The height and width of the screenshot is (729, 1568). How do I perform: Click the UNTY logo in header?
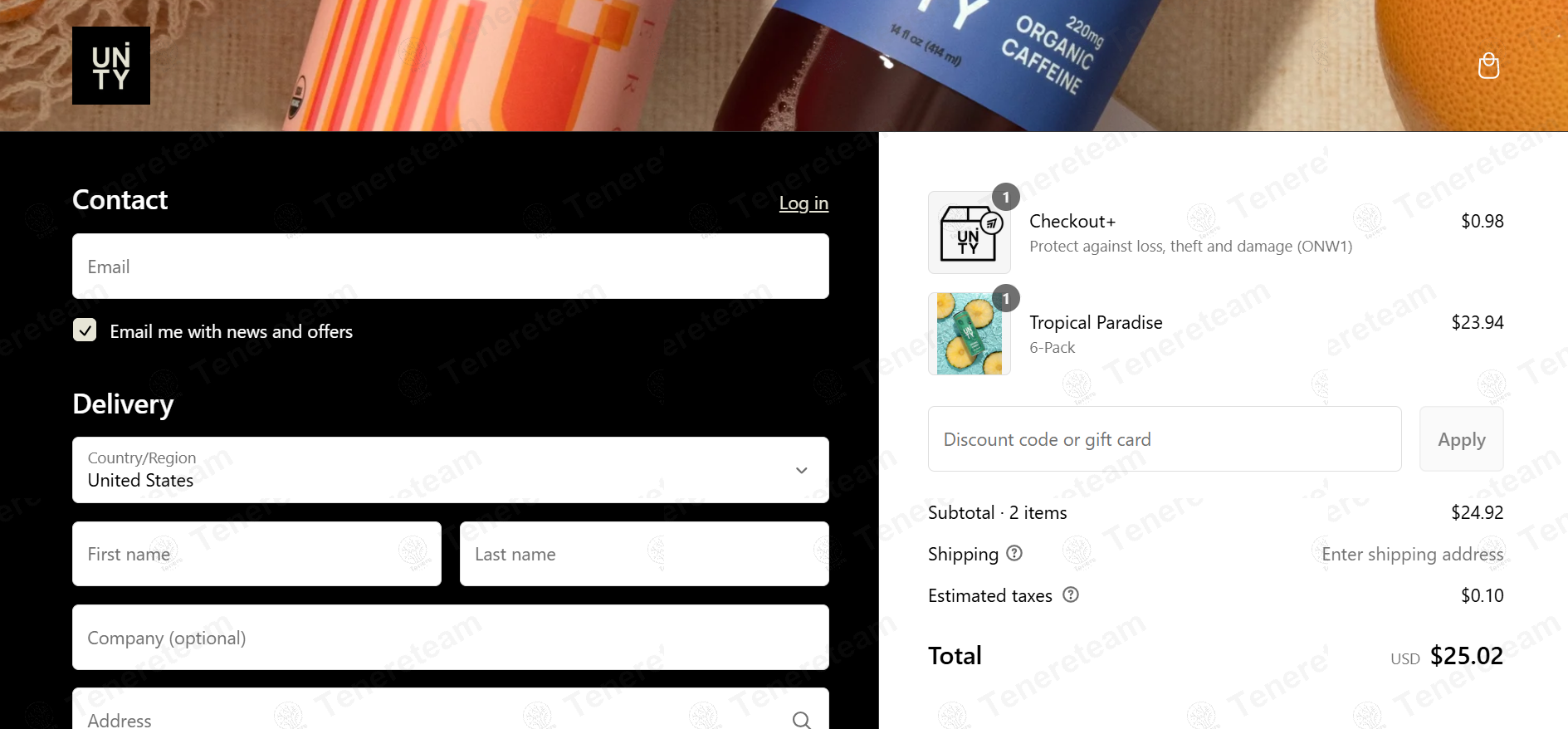pos(111,66)
